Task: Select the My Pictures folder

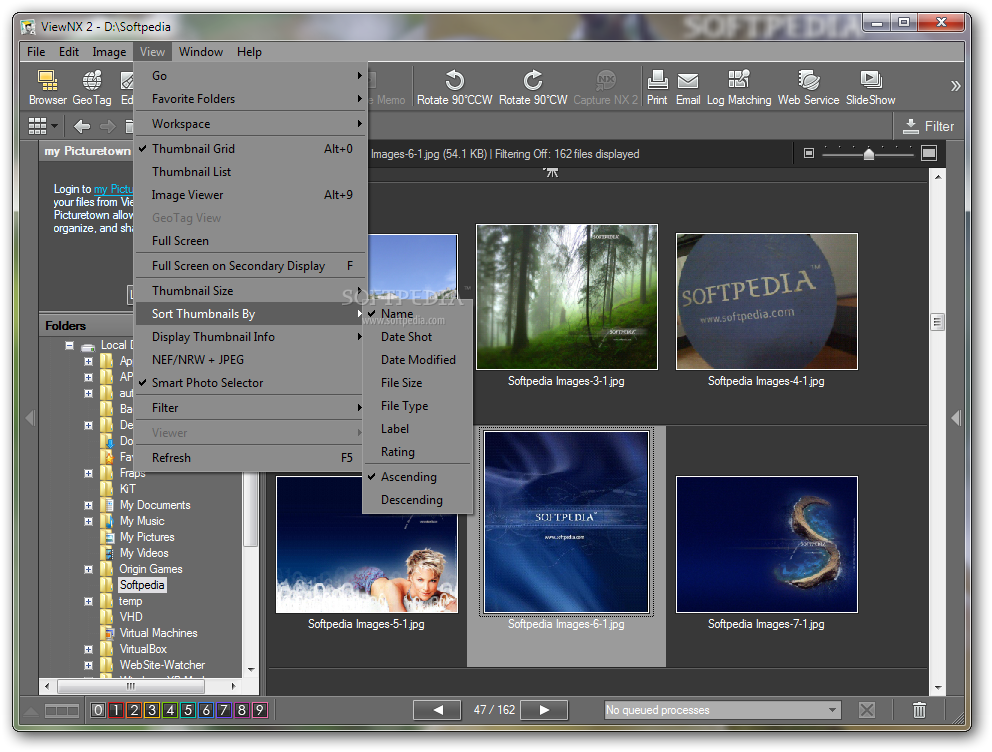Action: click(x=147, y=537)
